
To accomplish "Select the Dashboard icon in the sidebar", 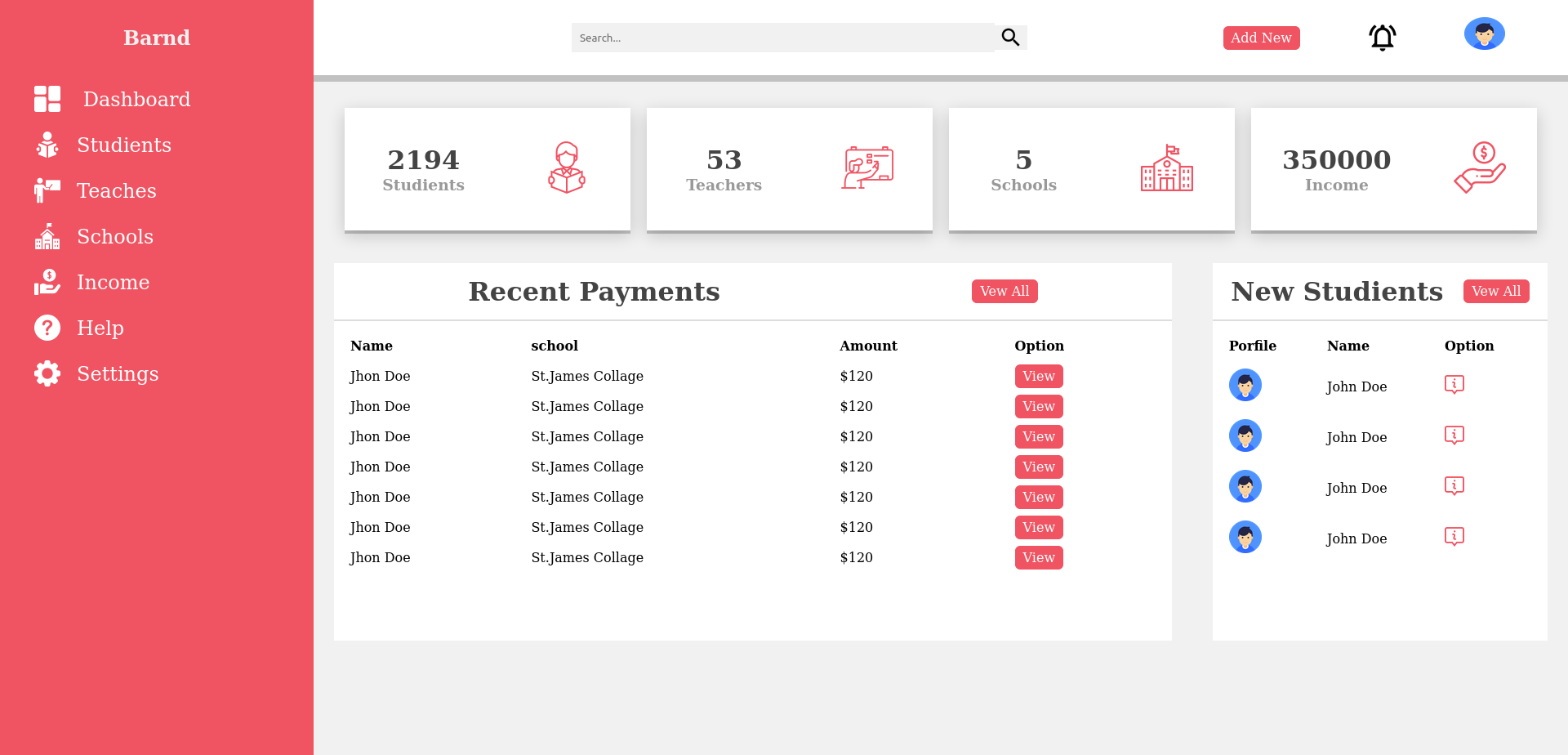I will (47, 99).
